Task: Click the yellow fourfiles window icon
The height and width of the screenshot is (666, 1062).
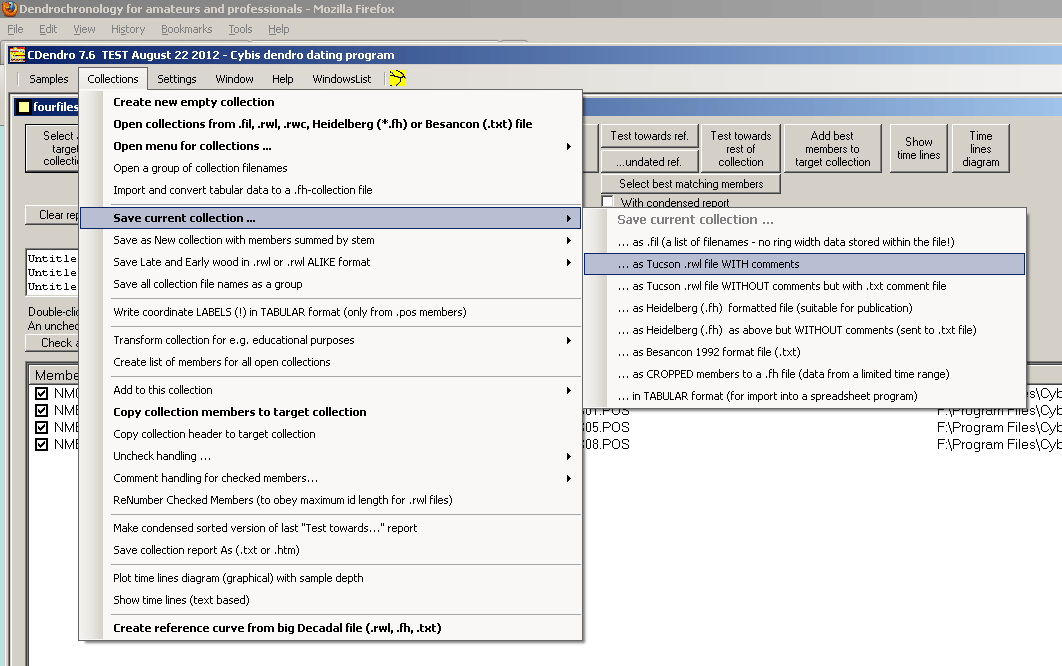Action: pyautogui.click(x=24, y=107)
